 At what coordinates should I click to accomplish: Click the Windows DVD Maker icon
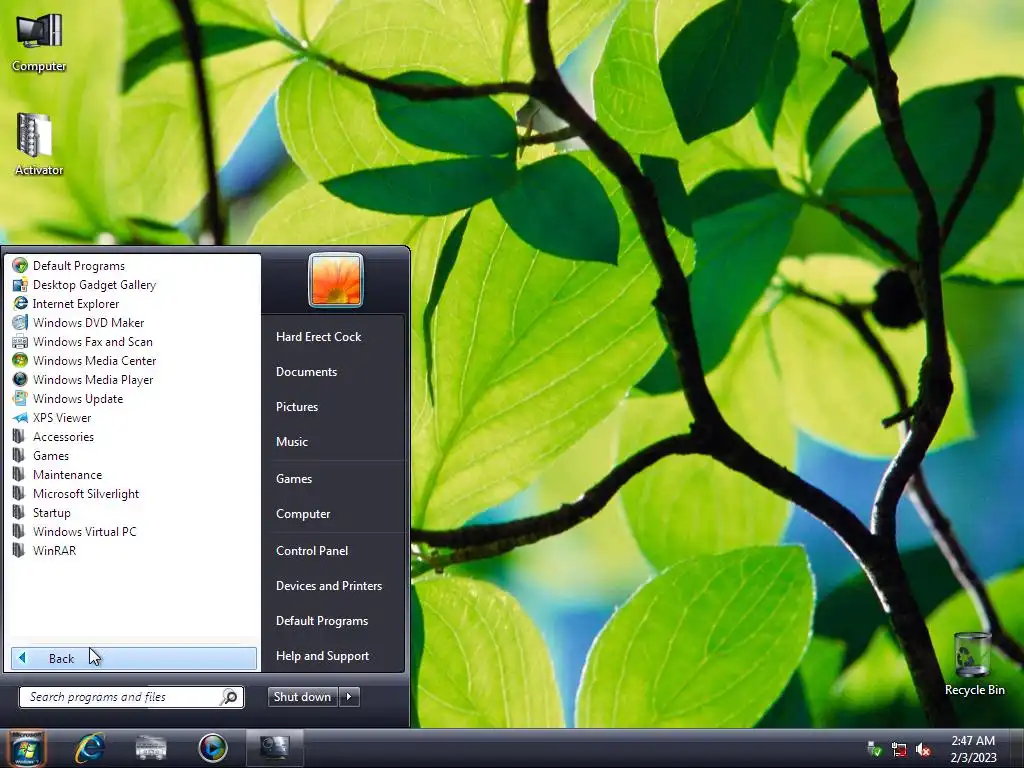point(20,322)
